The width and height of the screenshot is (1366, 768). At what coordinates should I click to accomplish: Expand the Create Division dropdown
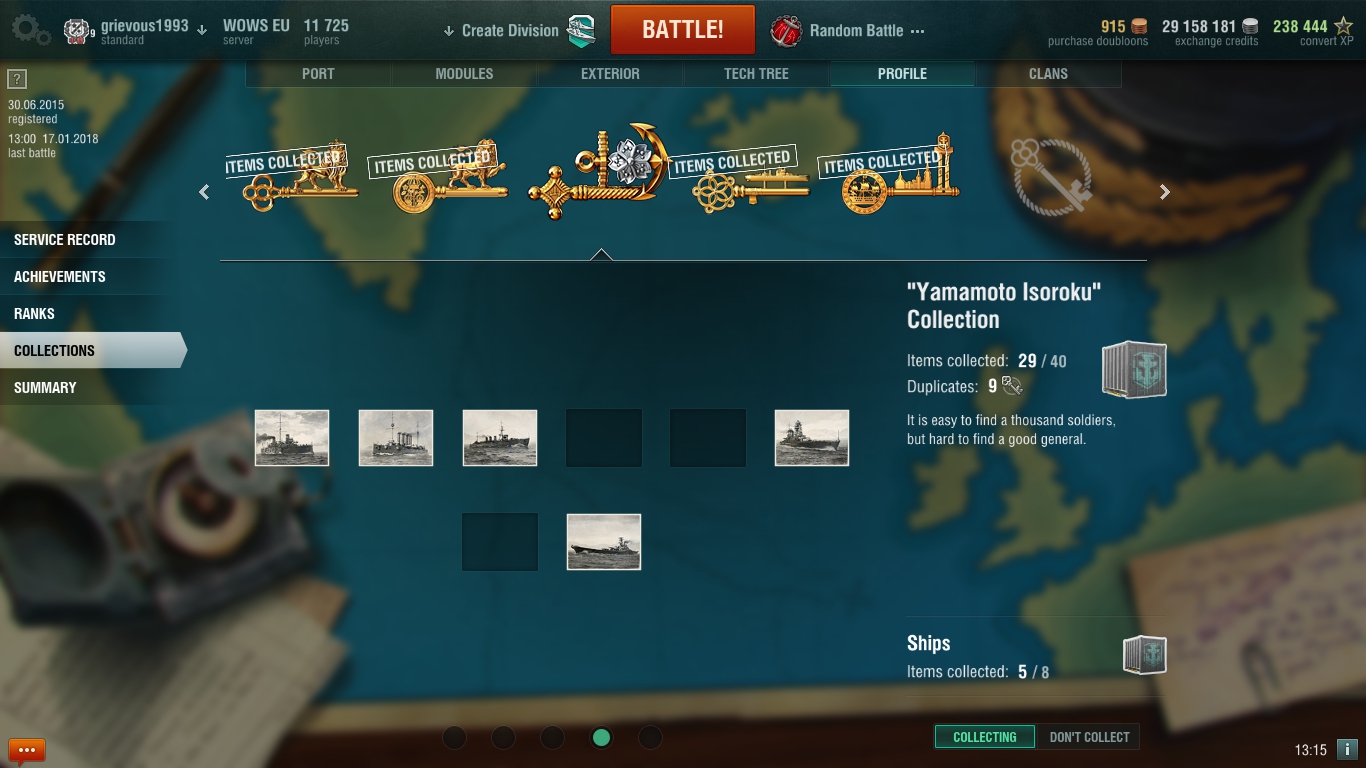pos(500,31)
